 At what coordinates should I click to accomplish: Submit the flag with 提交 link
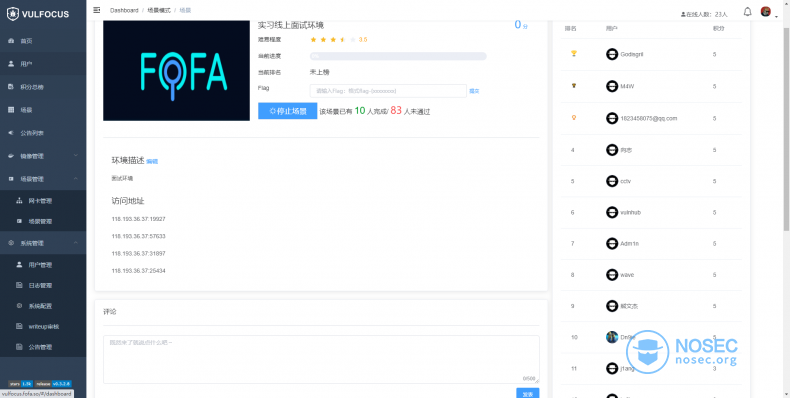pos(474,91)
